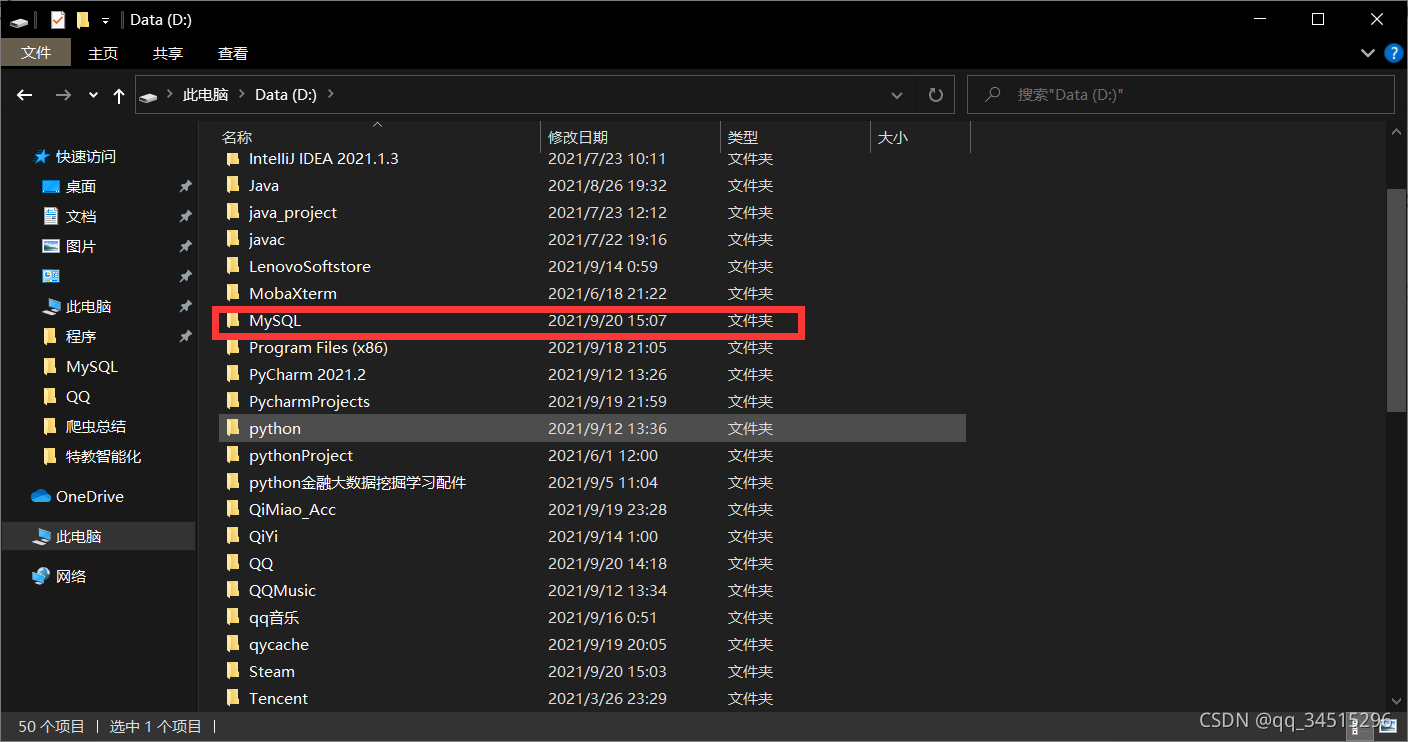This screenshot has width=1408, height=742.
Task: Open 桌面 in the quick access list
Action: (80, 187)
